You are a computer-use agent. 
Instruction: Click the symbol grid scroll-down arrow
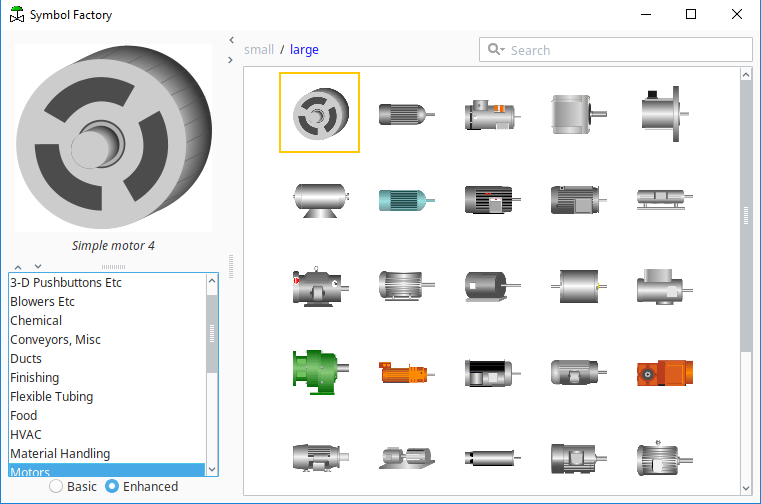pyautogui.click(x=746, y=488)
